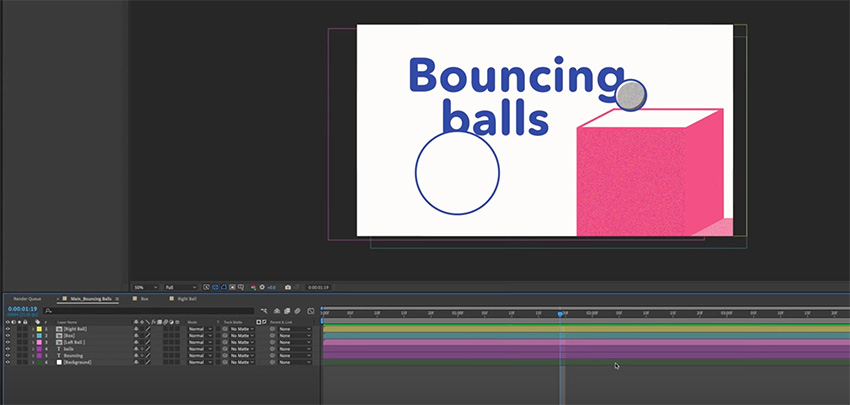Image resolution: width=850 pixels, height=405 pixels.
Task: Click the current time 0:00:01:19 in timeline
Action: tap(22, 309)
